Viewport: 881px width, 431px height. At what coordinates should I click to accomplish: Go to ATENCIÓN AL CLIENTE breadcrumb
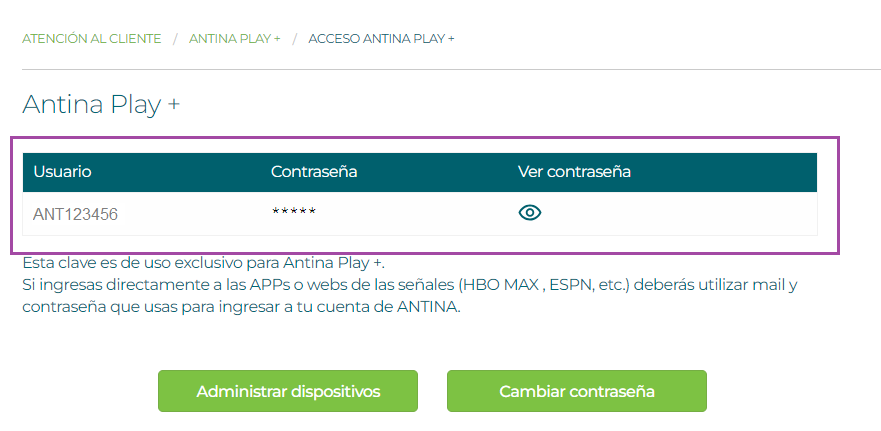[x=91, y=38]
